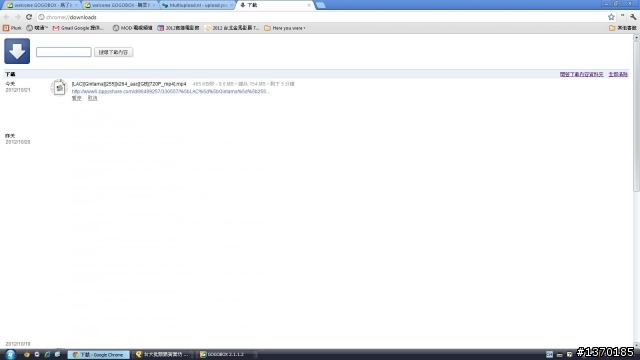Open a new tab

[320, 5]
